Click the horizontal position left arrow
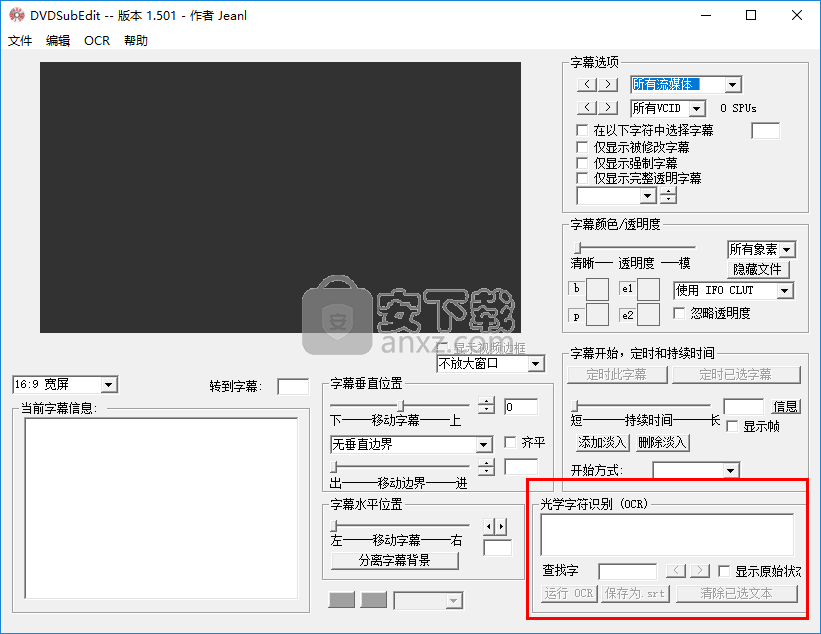 (x=489, y=526)
